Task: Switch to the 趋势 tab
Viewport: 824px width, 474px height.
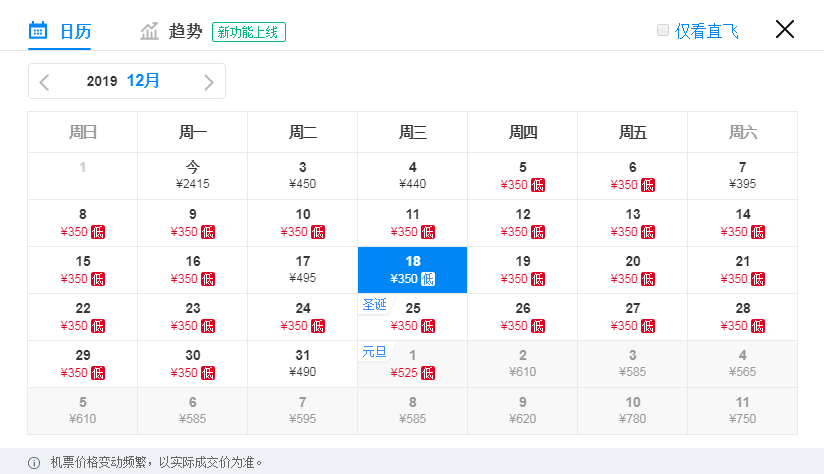Action: point(186,31)
